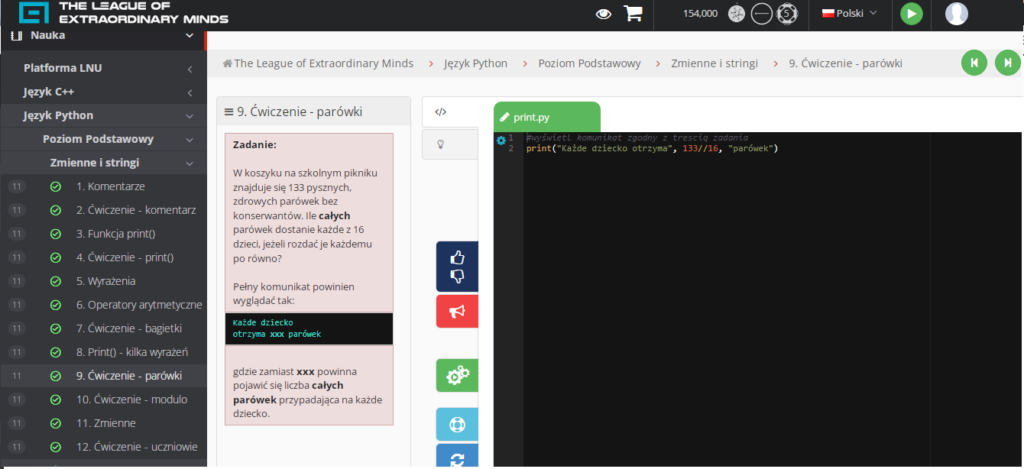Switch to the lightbulb hint tab
The height and width of the screenshot is (469, 1024).
pyautogui.click(x=441, y=144)
